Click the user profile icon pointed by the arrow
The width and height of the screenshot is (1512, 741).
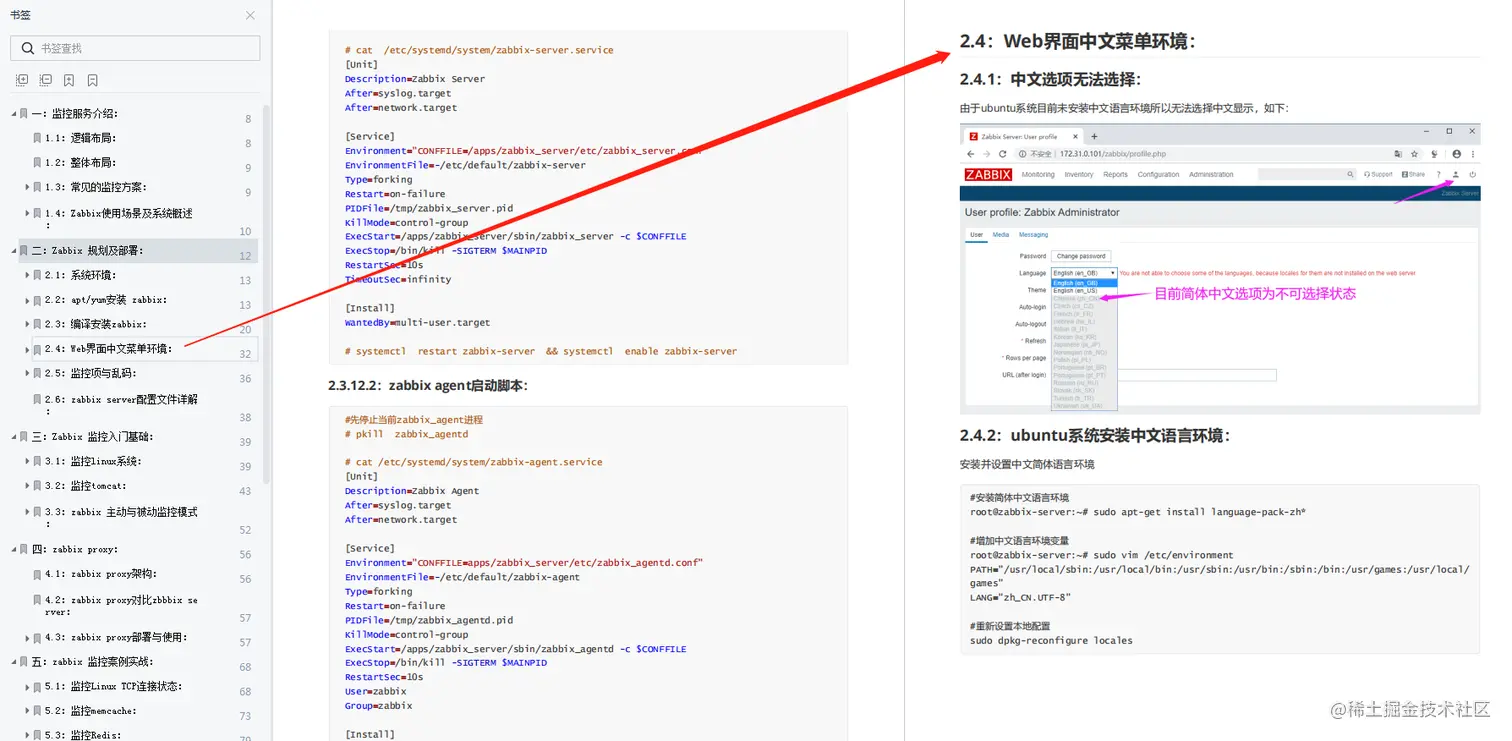click(1456, 174)
